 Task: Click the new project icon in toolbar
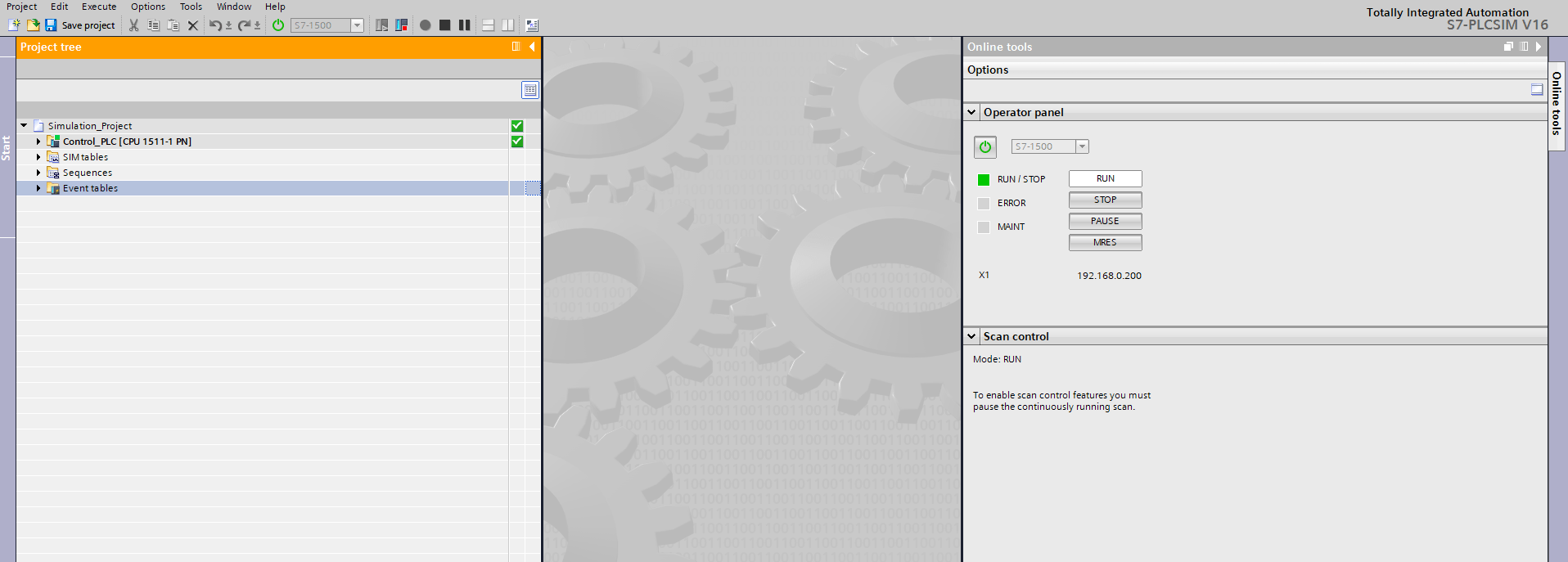point(14,25)
